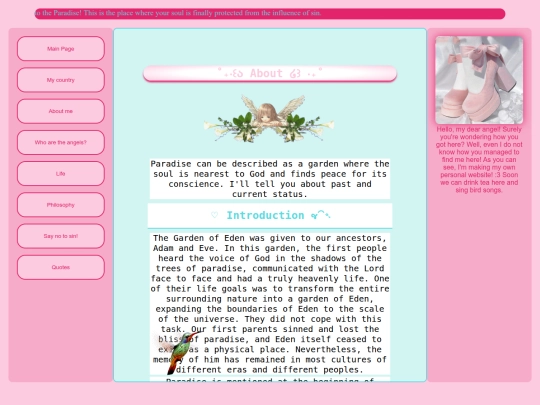
Task: Go to the Quotes page
Action: 61,267
